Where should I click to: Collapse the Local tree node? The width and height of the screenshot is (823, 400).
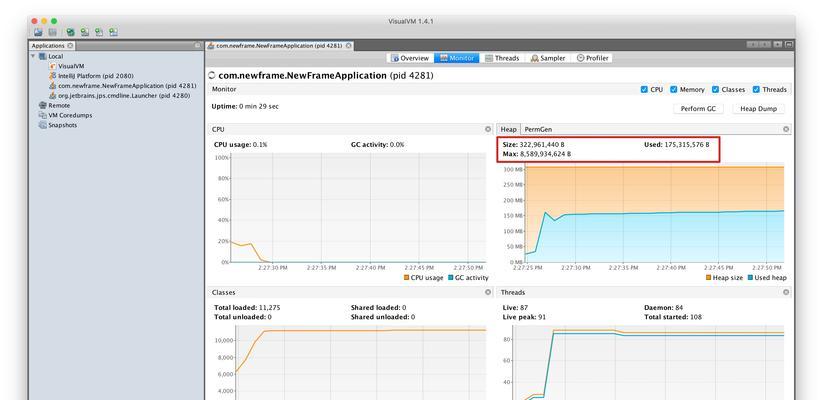pos(34,56)
